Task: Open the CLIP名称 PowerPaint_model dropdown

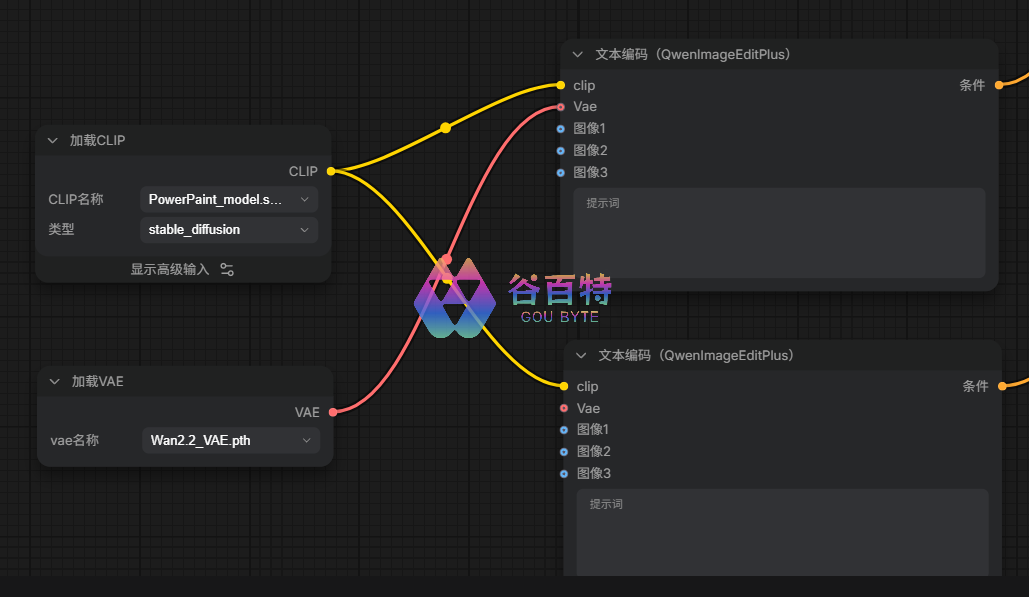Action: 229,199
